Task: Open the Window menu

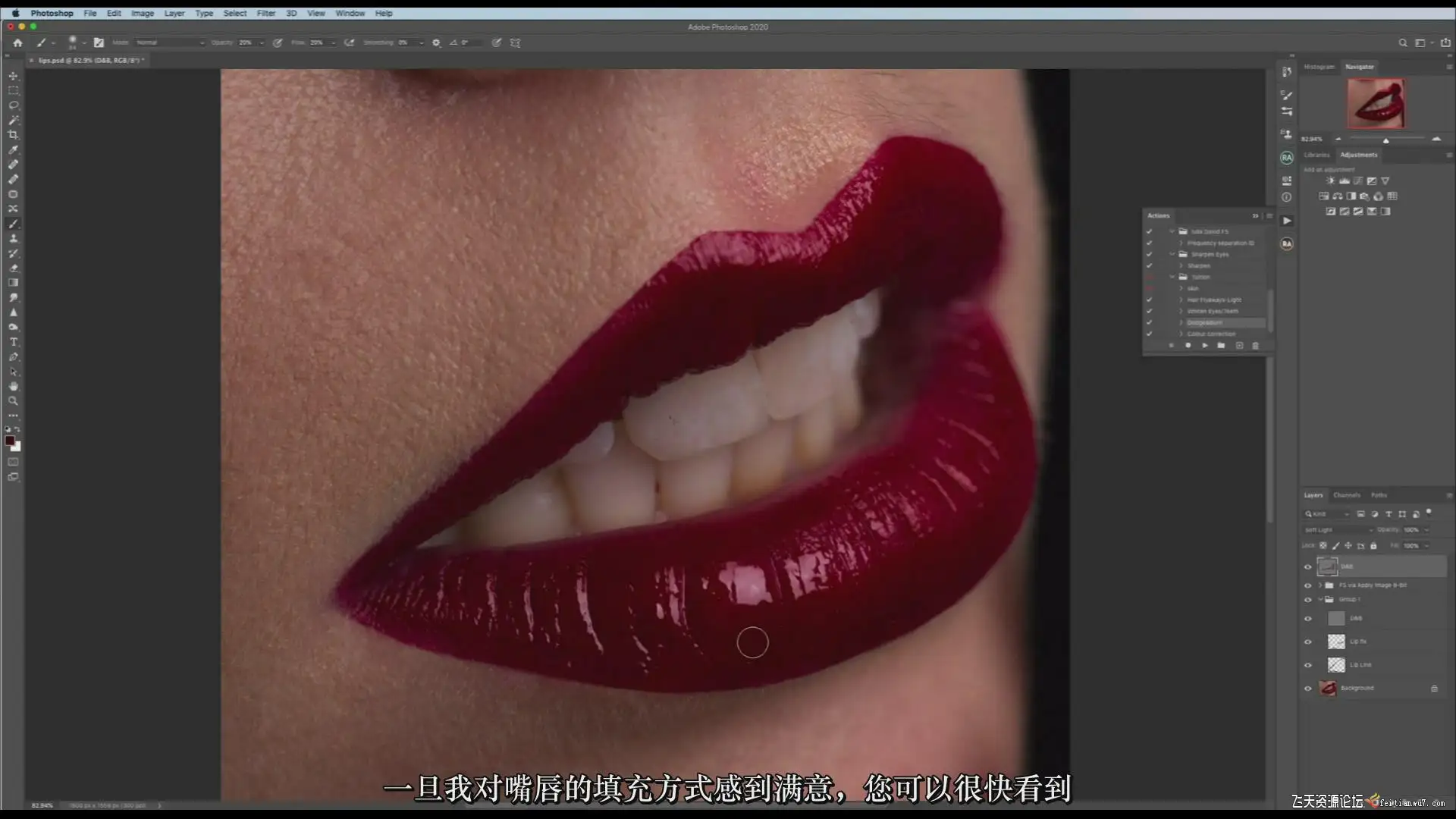Action: (x=350, y=14)
